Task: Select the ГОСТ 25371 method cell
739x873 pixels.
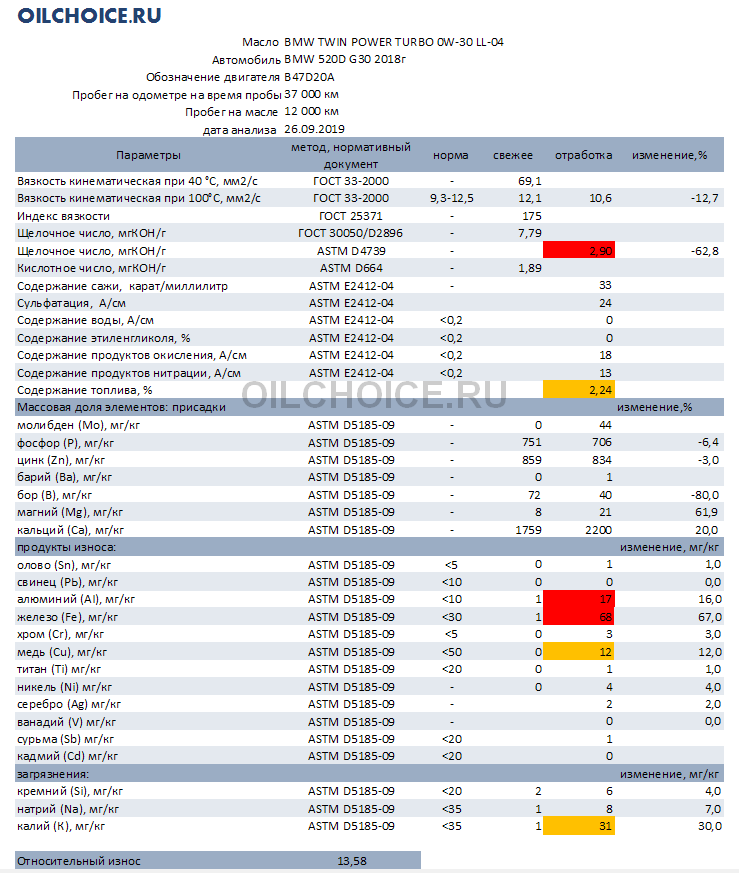Action: pos(350,216)
